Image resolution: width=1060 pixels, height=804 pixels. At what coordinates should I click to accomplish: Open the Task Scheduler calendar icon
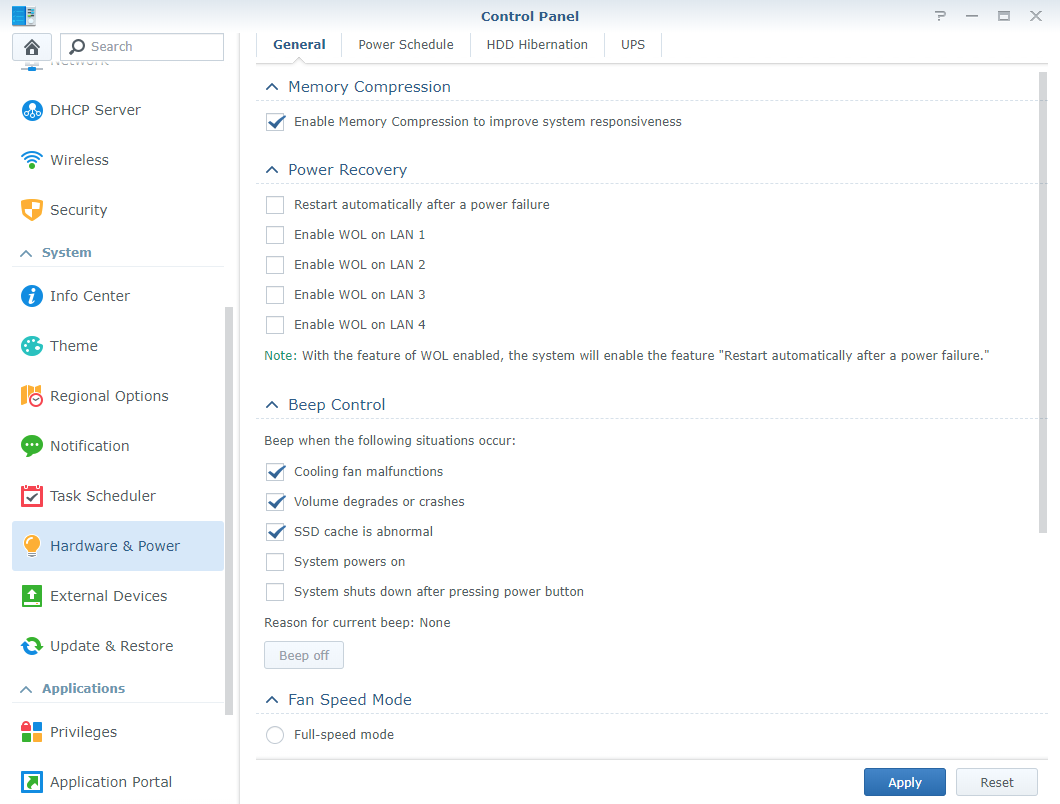coord(32,496)
